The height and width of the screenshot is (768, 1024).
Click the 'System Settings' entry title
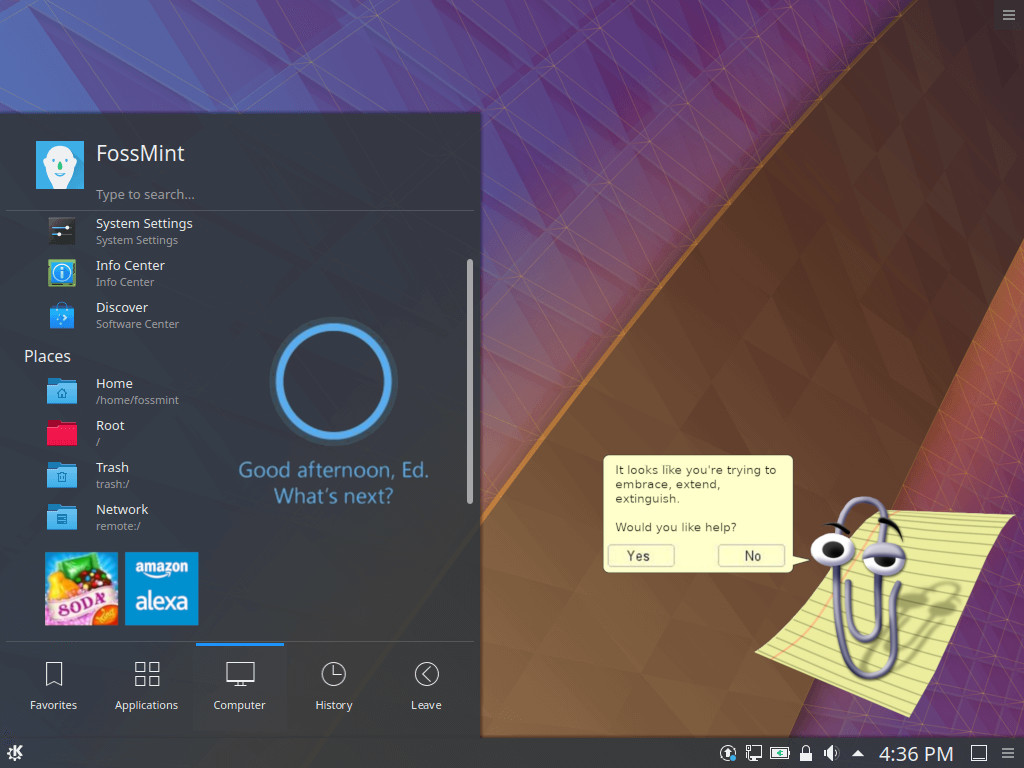pos(144,223)
